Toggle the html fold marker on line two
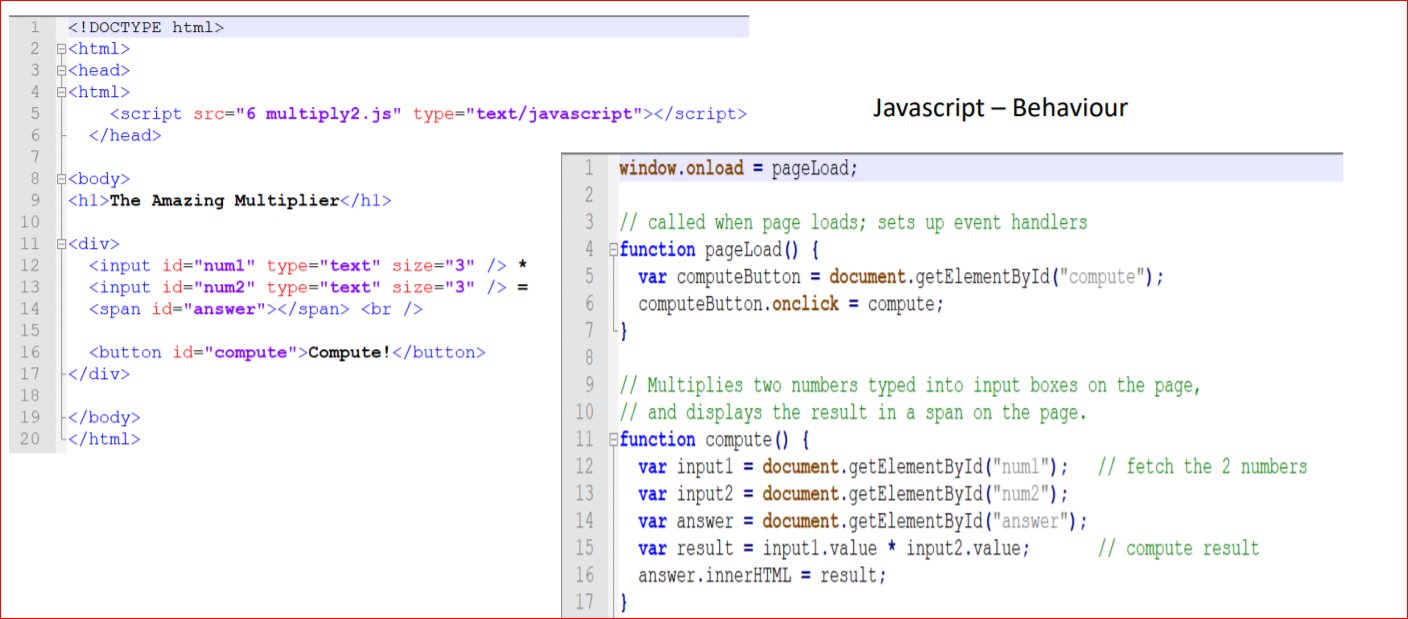Image resolution: width=1408 pixels, height=619 pixels. pyautogui.click(x=60, y=48)
